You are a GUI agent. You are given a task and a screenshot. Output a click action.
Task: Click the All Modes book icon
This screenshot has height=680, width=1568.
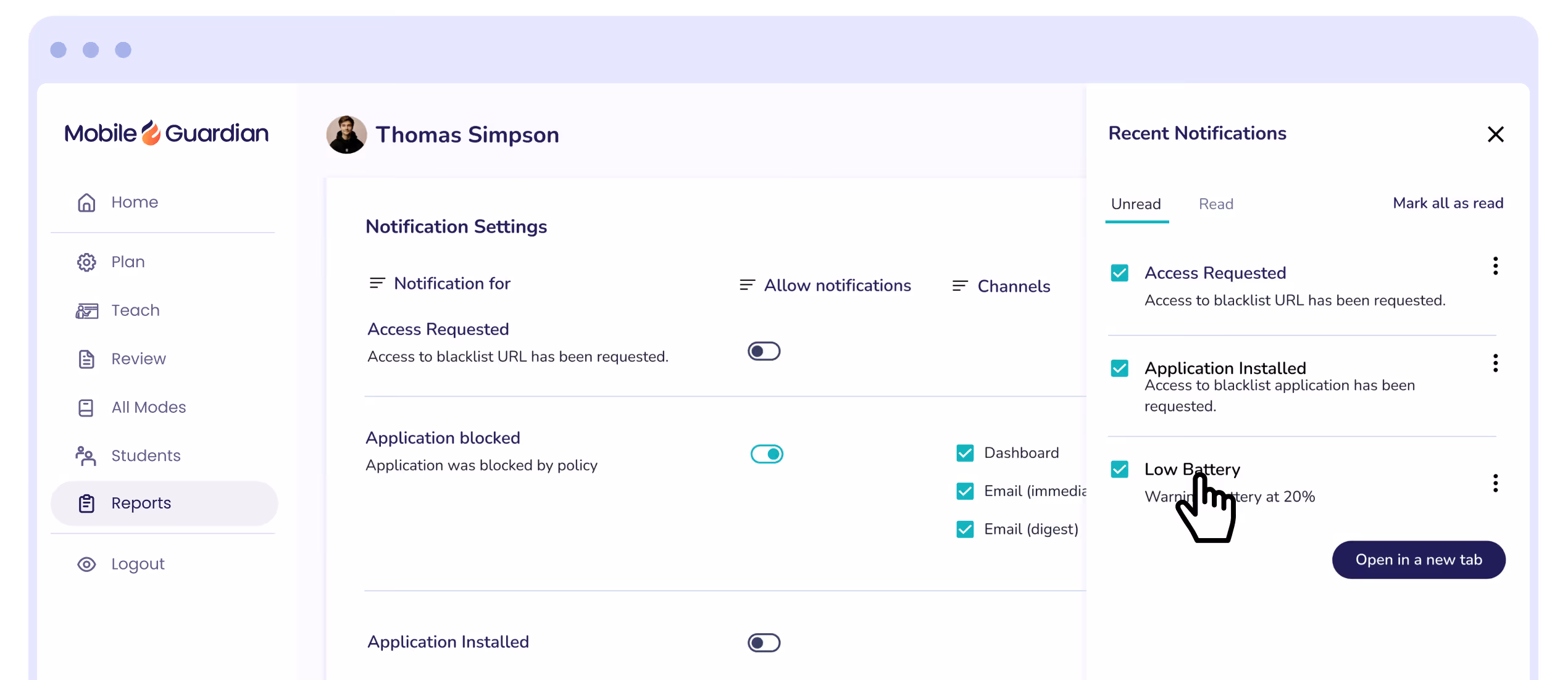[86, 408]
